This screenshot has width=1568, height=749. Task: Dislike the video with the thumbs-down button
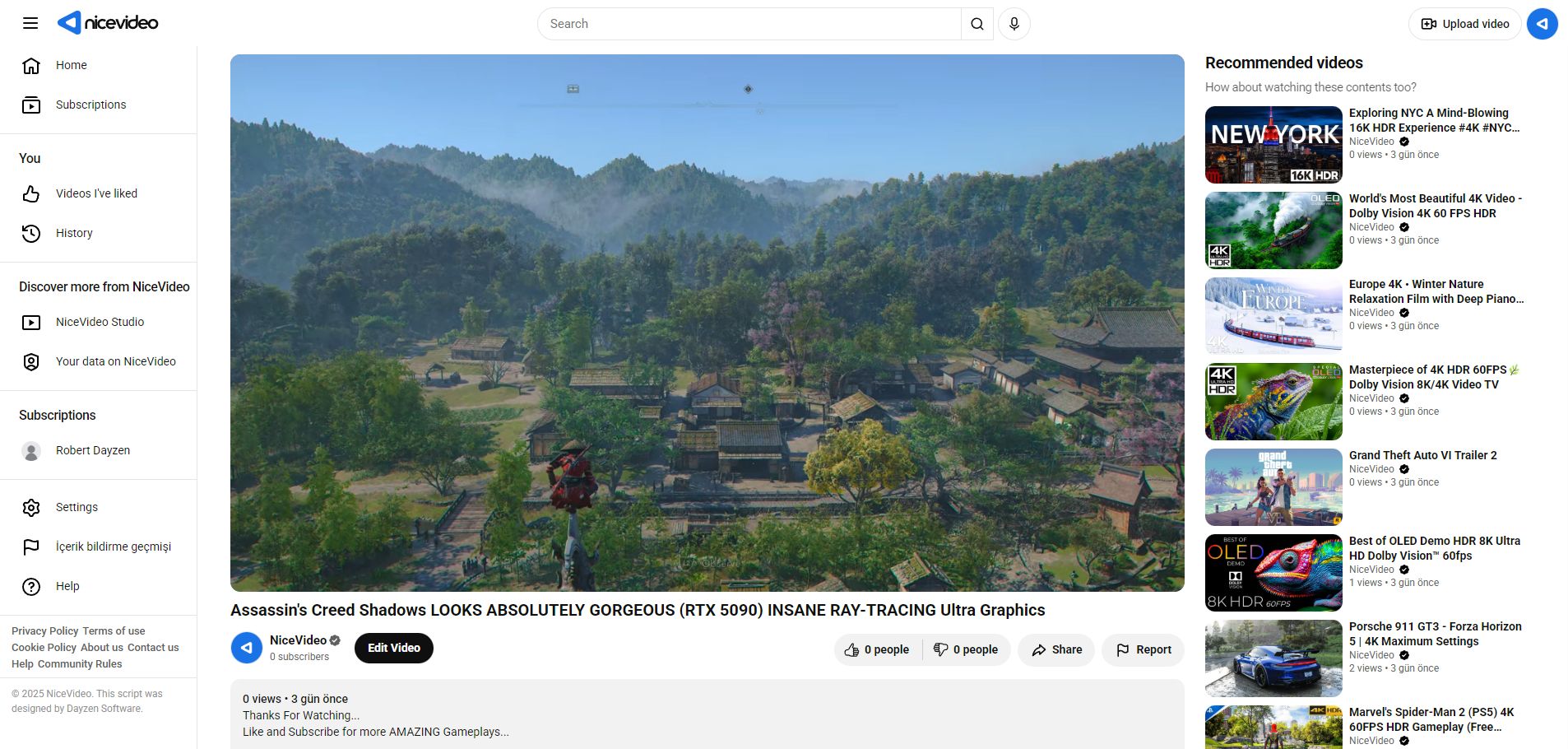tap(966, 649)
